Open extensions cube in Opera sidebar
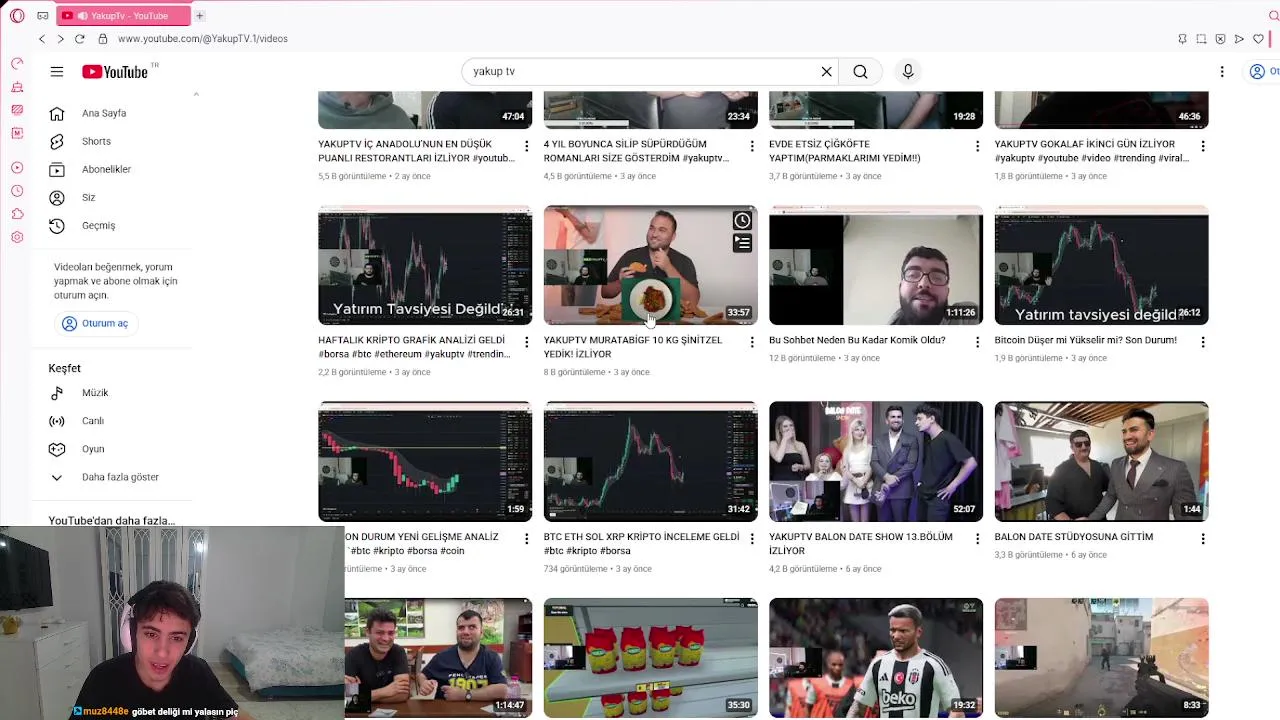This screenshot has height=720, width=1280. pyautogui.click(x=17, y=214)
